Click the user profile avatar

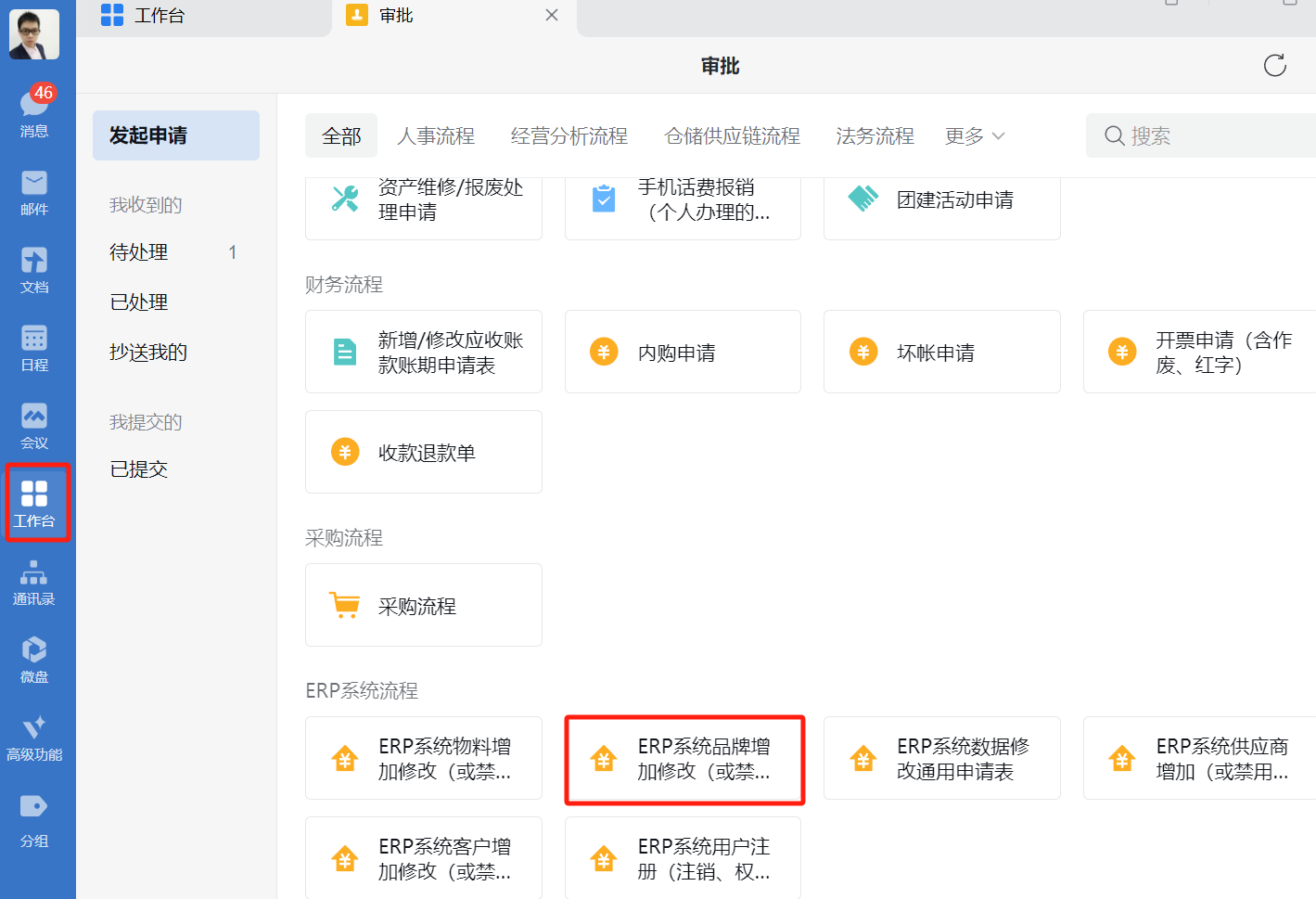click(x=34, y=34)
